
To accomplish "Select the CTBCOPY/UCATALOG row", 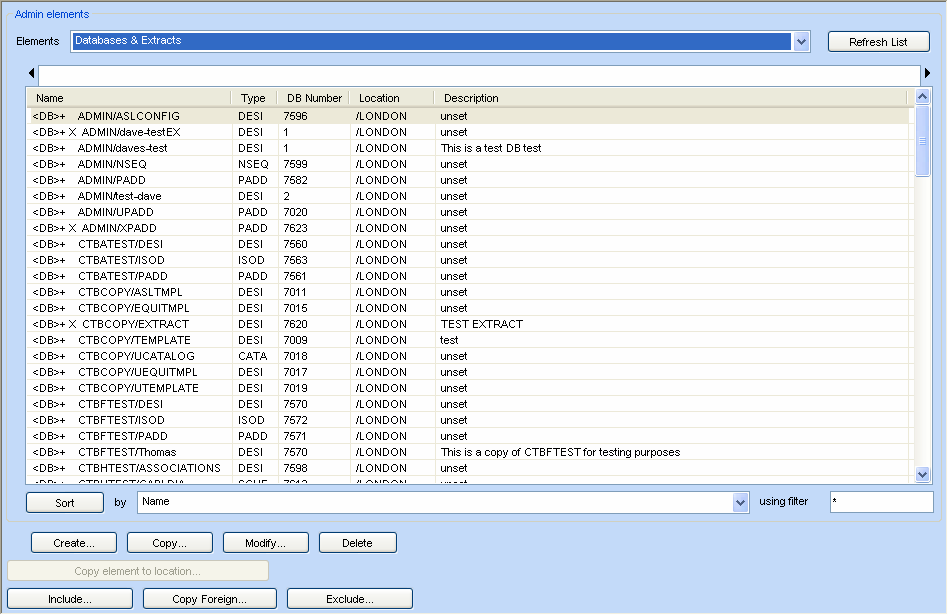I will coord(469,356).
